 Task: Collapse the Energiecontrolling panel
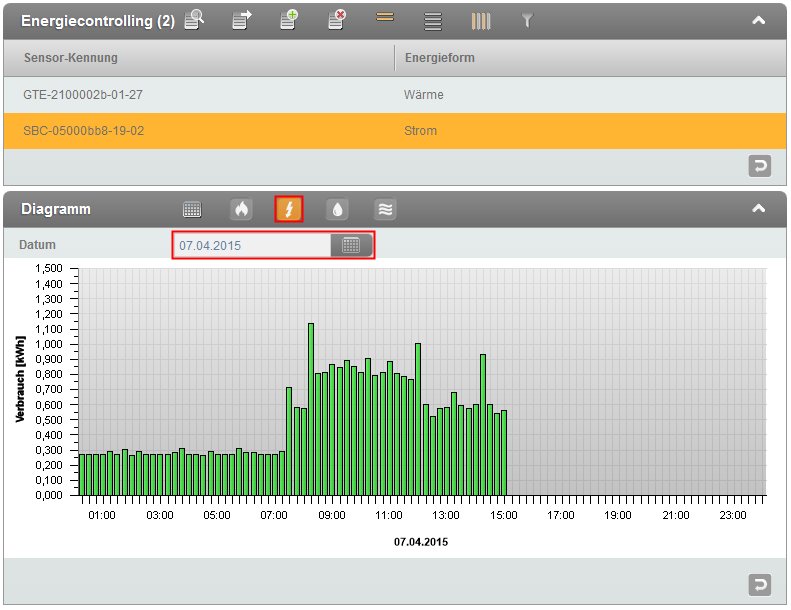point(759,20)
